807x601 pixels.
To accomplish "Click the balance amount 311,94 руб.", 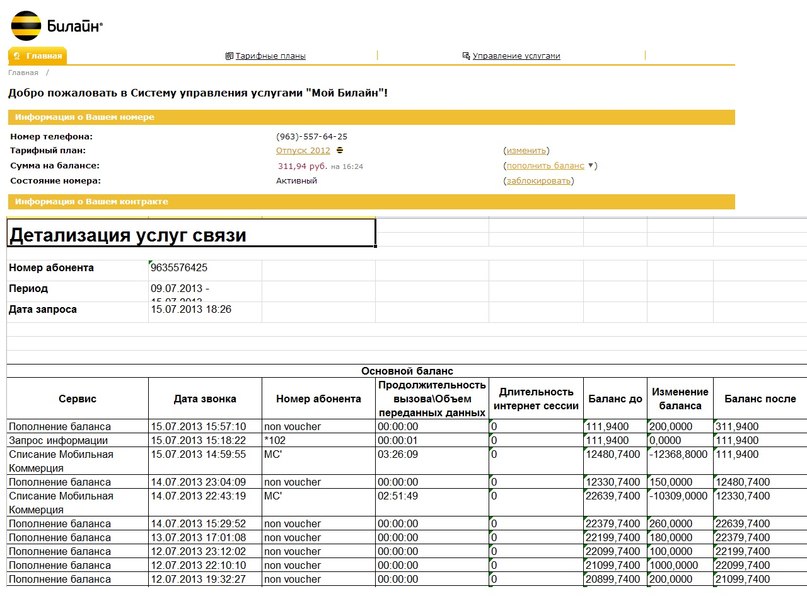I will point(302,166).
